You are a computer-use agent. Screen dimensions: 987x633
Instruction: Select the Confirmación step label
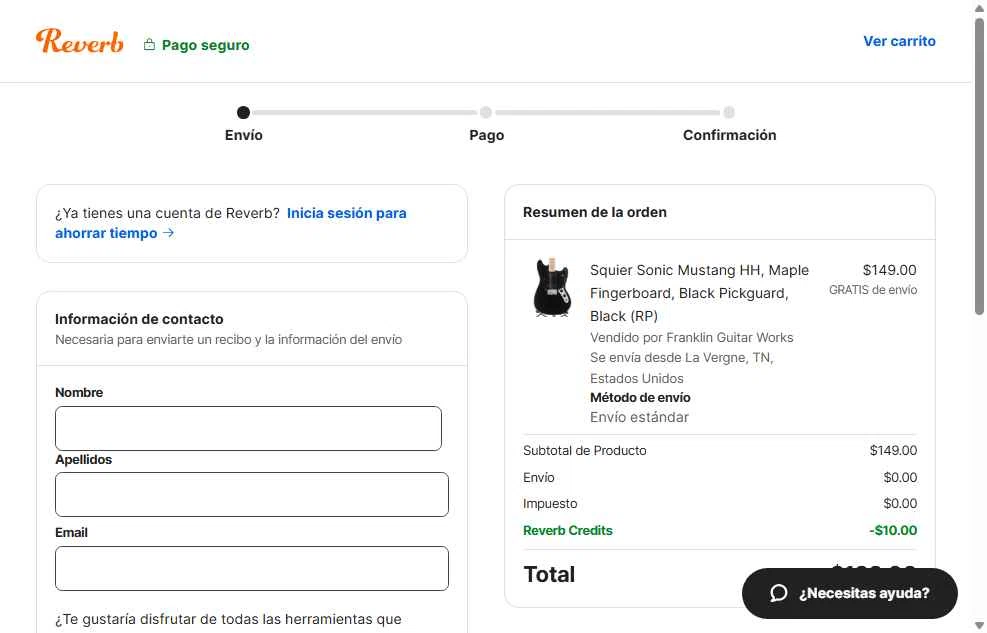(729, 135)
